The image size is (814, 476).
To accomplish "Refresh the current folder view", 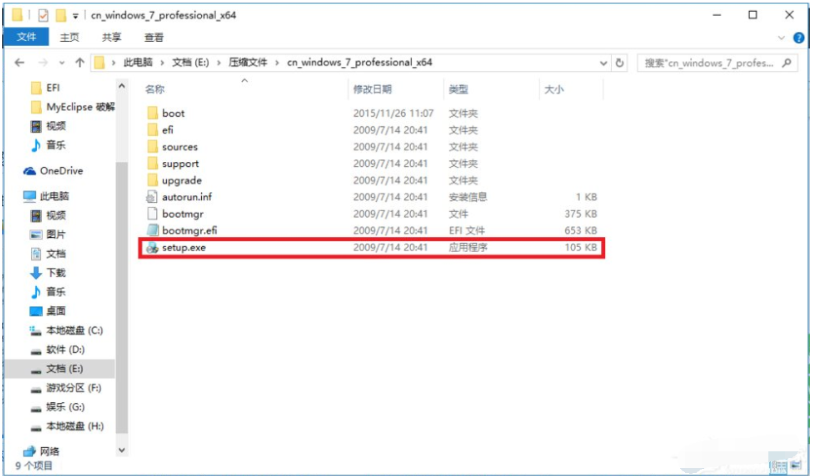I will tap(620, 63).
